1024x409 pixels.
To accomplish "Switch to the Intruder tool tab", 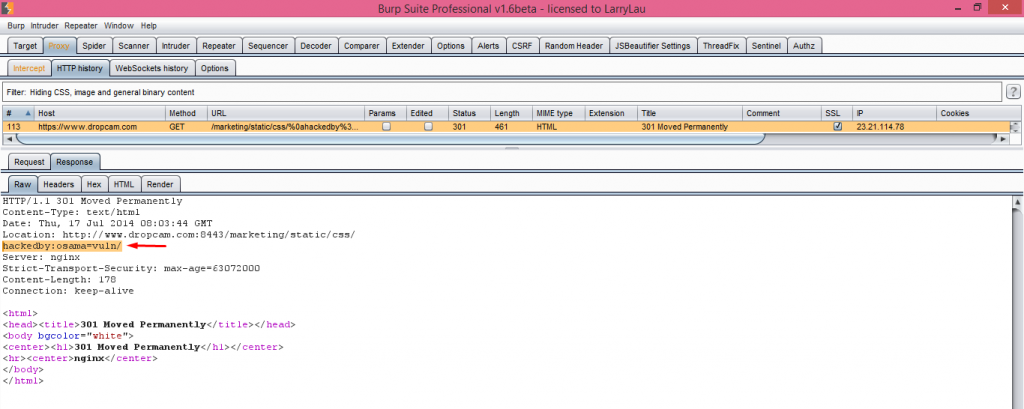I will click(176, 46).
